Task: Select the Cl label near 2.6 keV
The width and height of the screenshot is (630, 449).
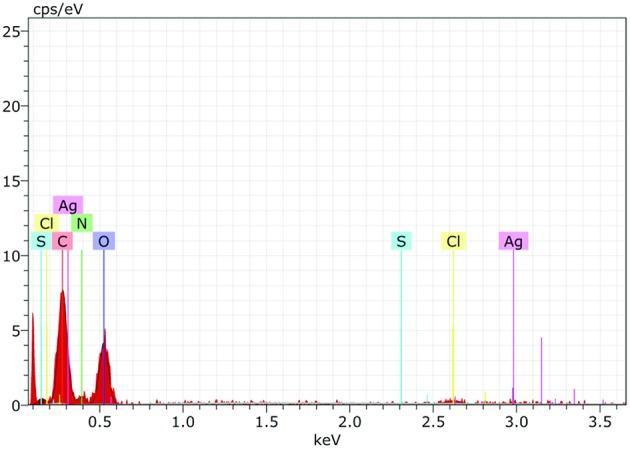Action: (453, 241)
